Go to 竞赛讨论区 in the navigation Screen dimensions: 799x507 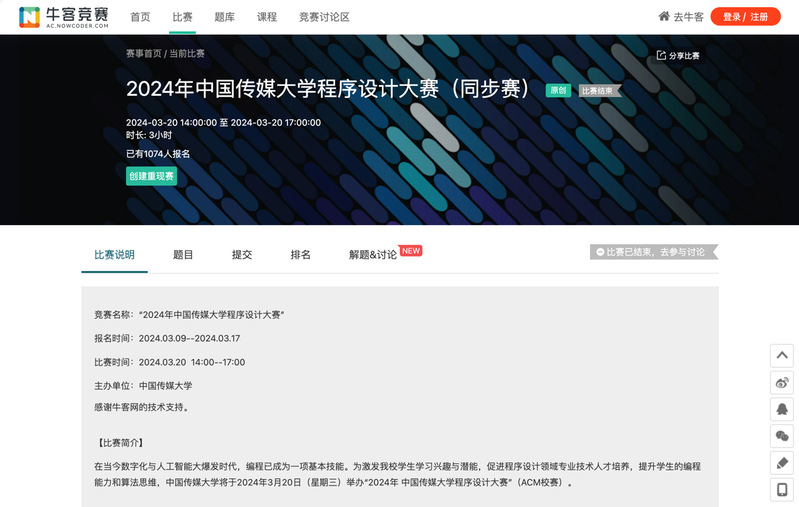[x=324, y=17]
